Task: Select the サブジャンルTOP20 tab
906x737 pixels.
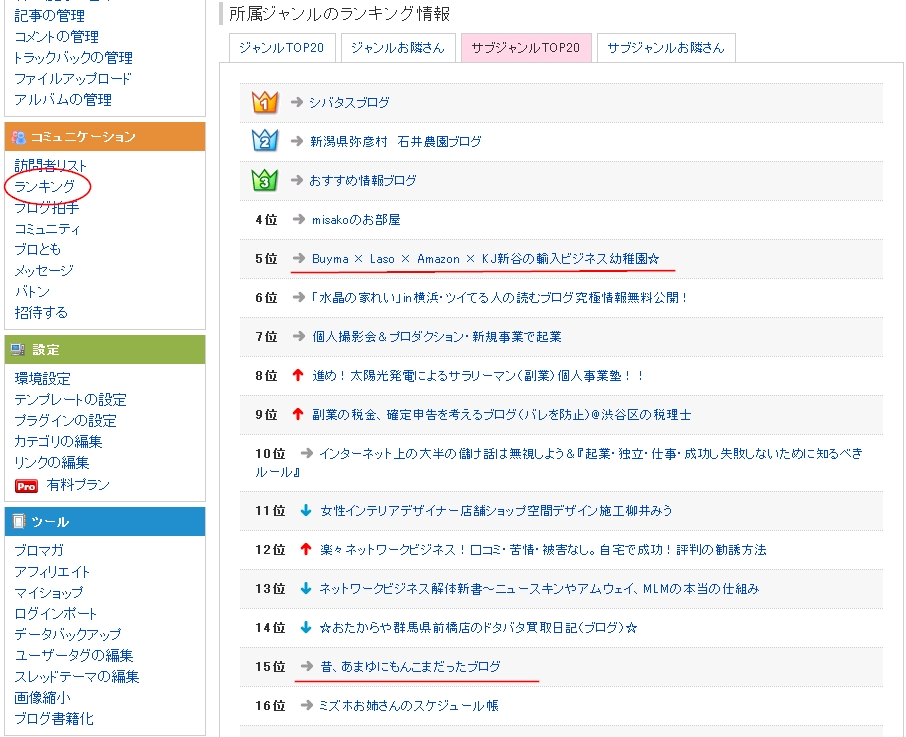Action: coord(525,48)
